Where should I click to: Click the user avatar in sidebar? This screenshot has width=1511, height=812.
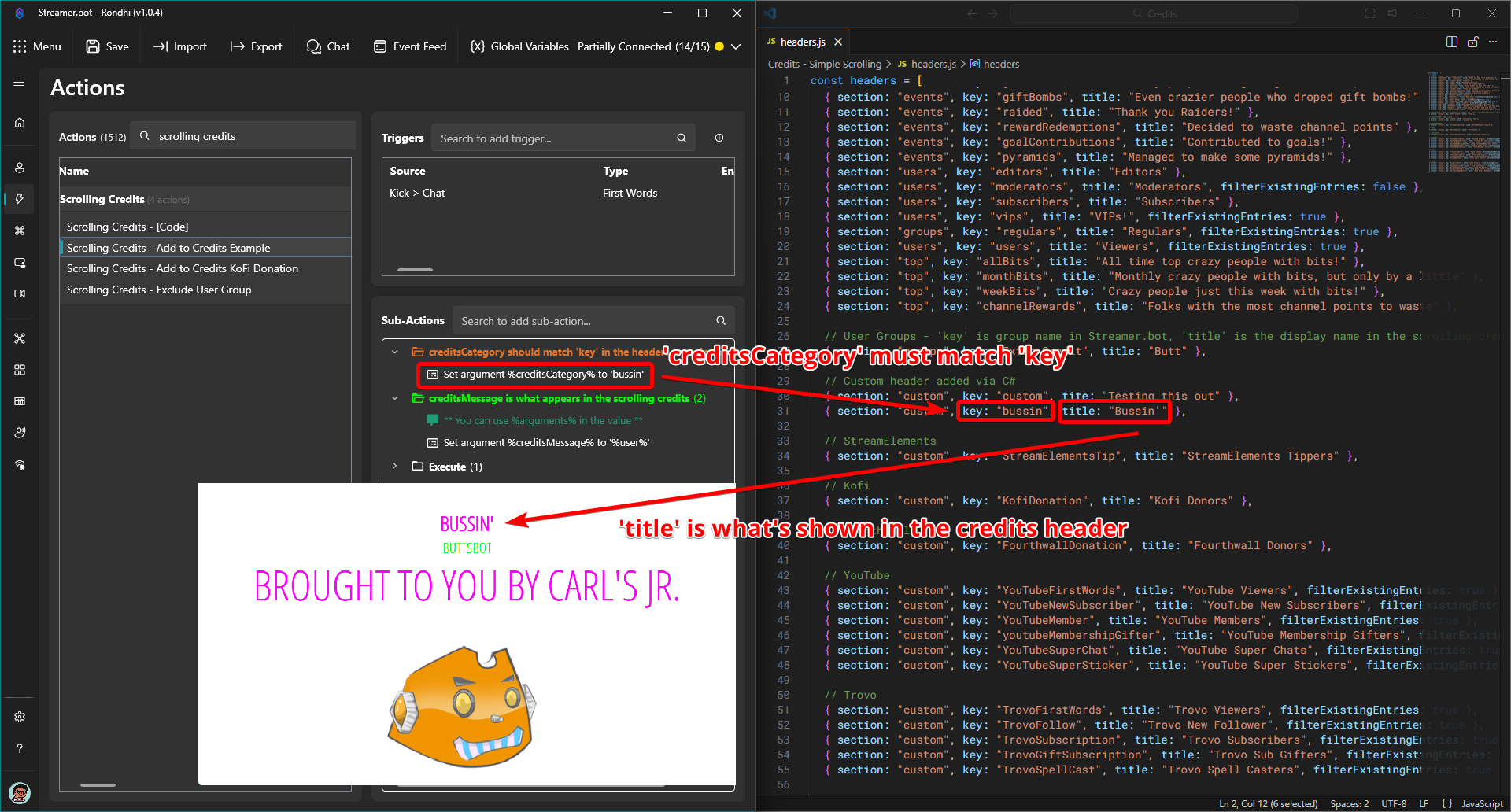(20, 792)
